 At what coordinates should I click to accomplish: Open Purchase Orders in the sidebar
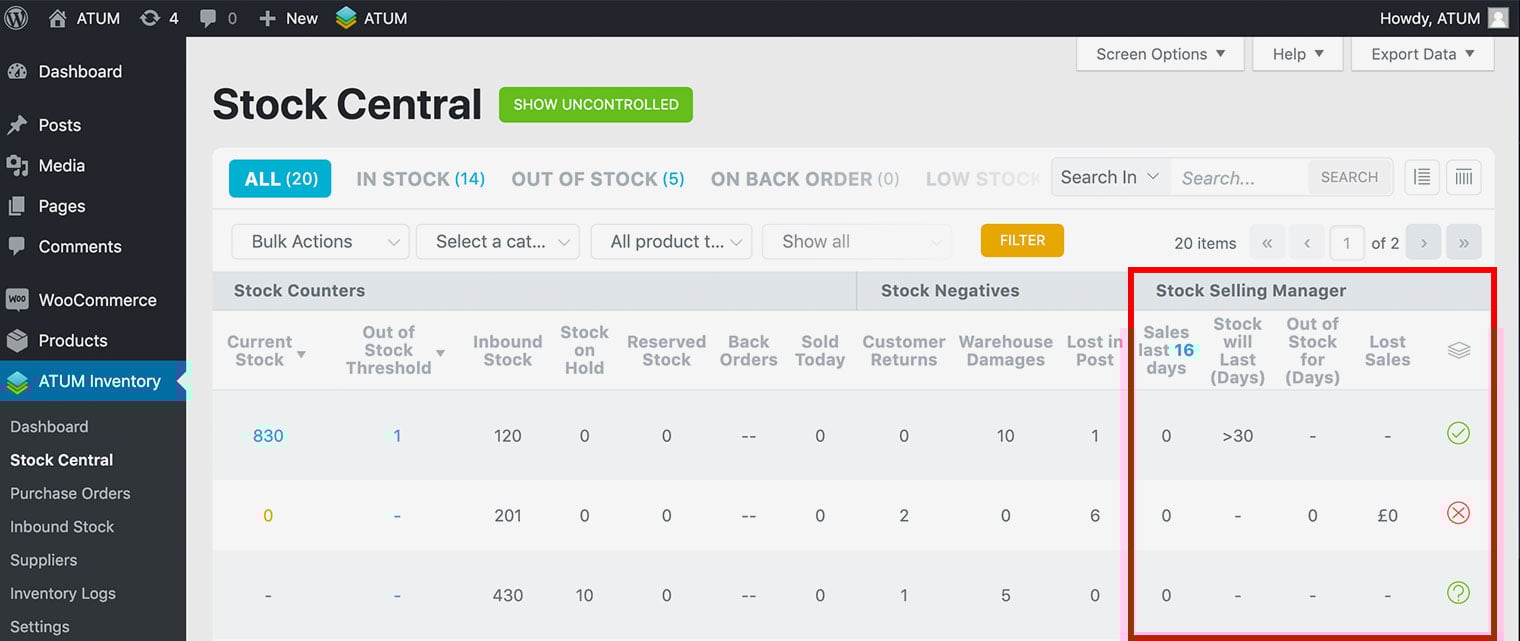(x=70, y=493)
